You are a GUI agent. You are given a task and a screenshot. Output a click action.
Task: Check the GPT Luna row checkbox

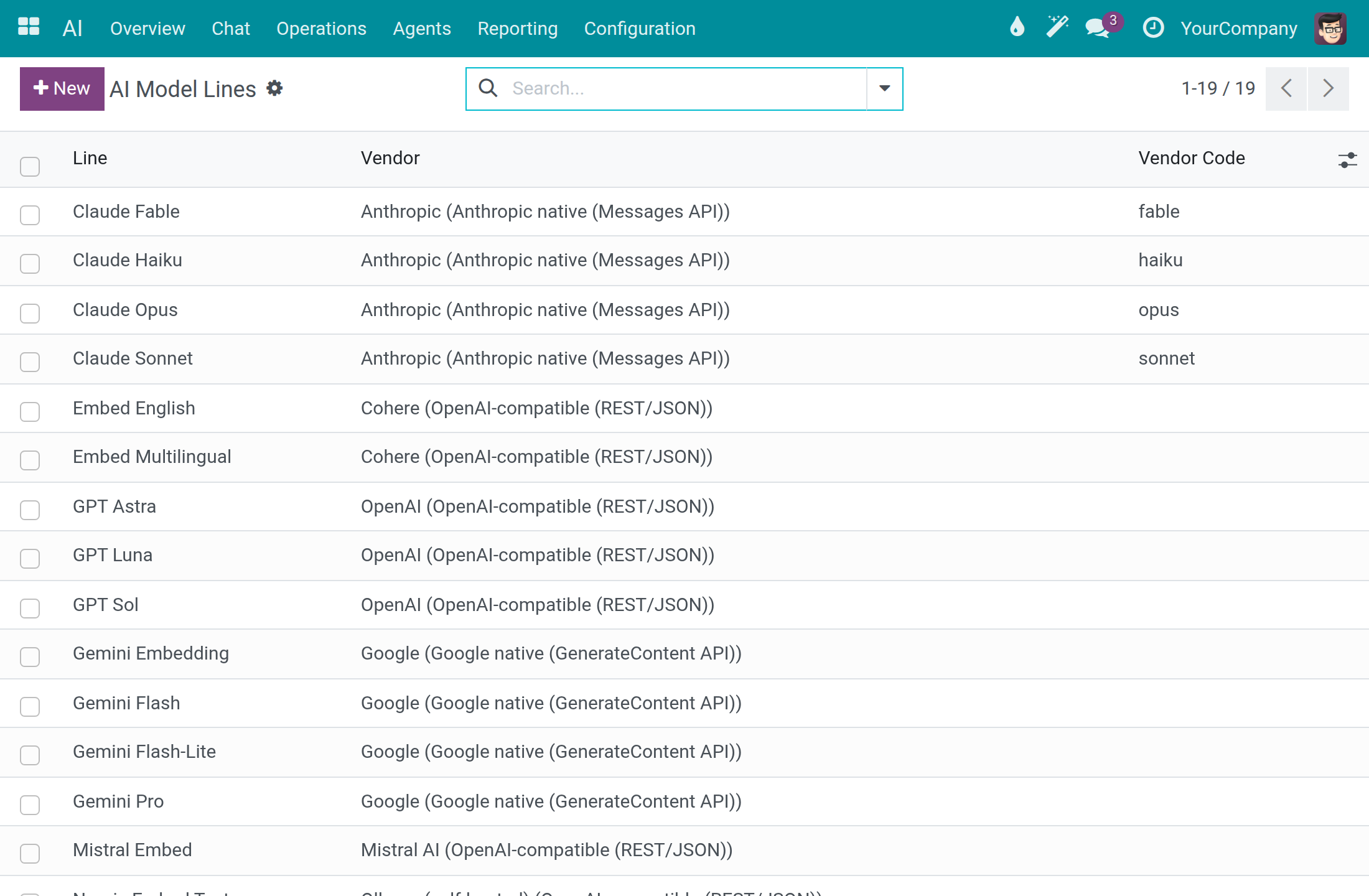pos(30,559)
